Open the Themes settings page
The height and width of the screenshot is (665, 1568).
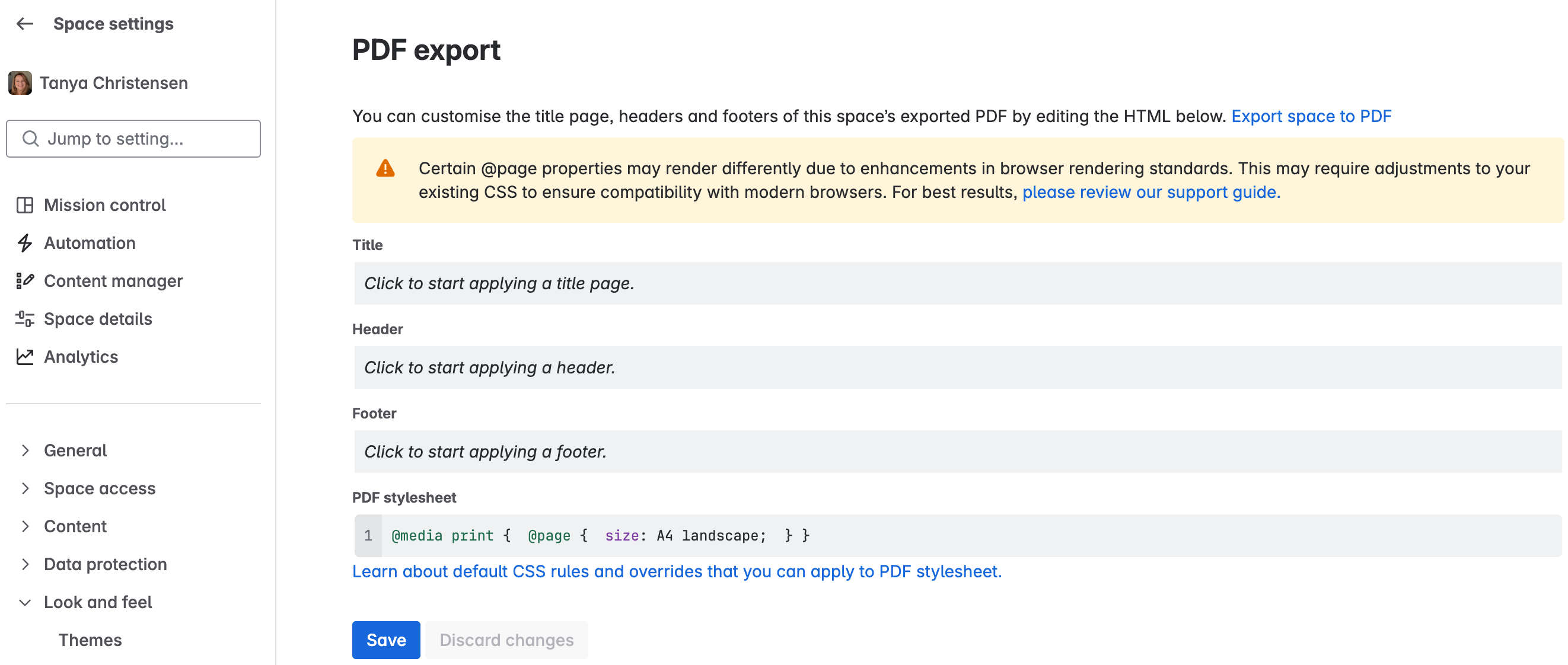[x=90, y=640]
